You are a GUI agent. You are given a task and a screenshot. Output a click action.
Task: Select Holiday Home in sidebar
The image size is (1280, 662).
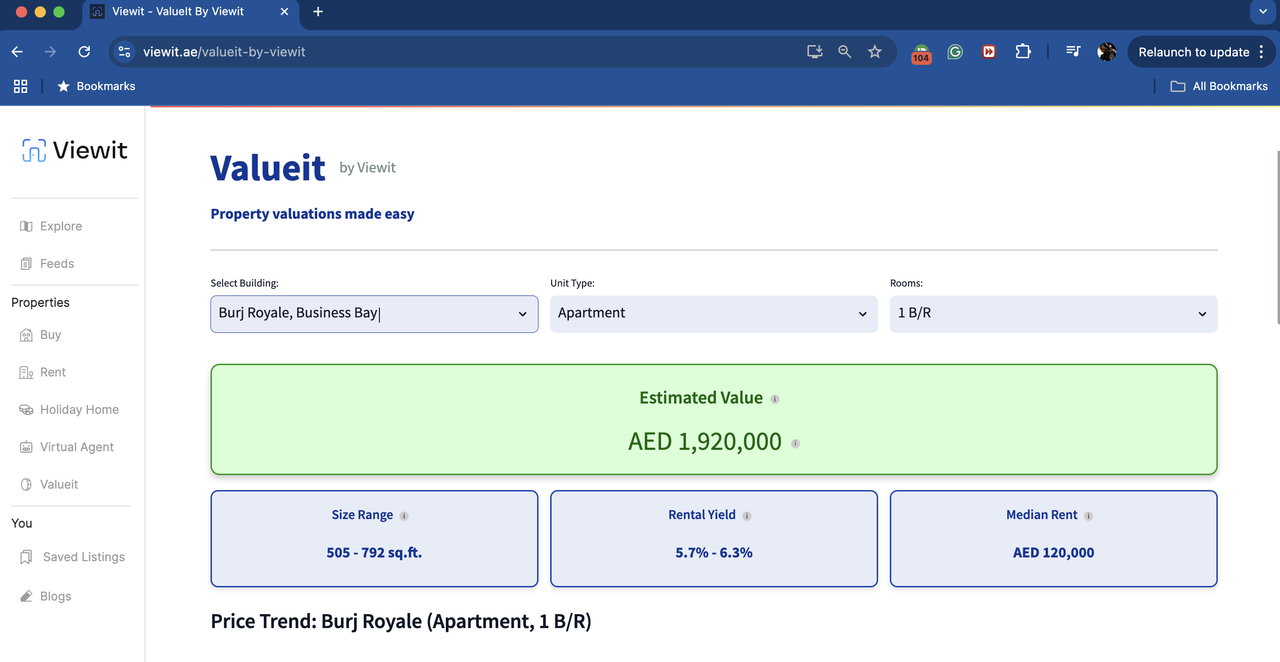78,410
